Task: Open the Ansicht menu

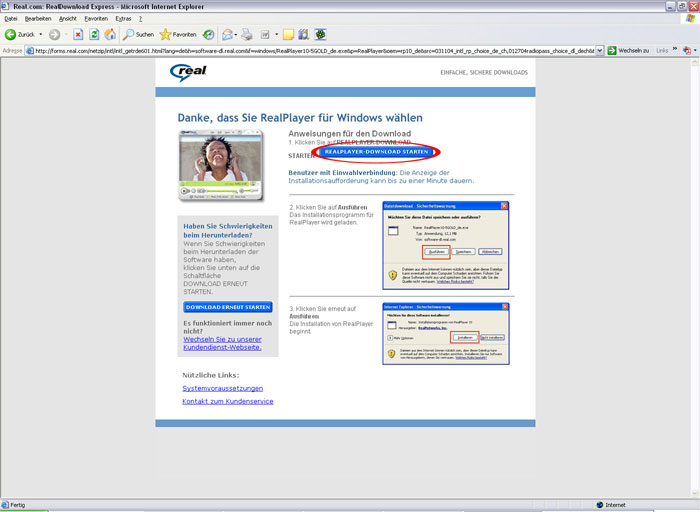Action: (x=68, y=19)
